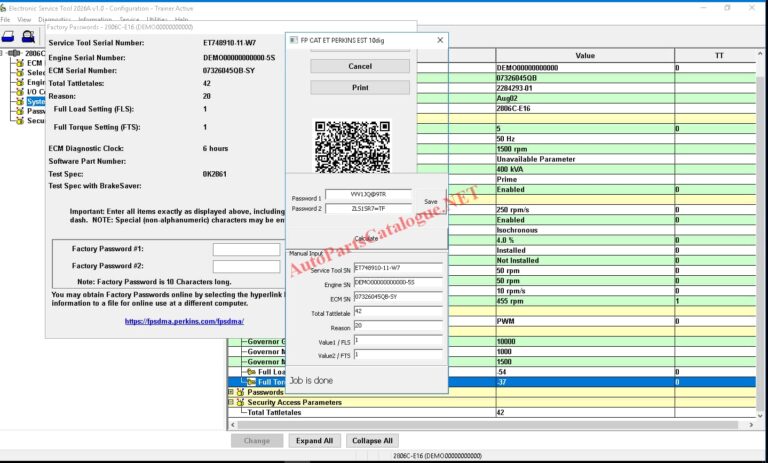Click the QR code image

tap(352, 146)
